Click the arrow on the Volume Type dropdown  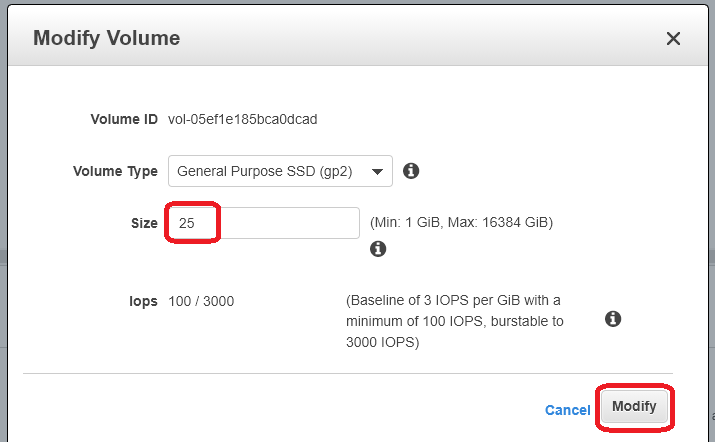point(377,171)
